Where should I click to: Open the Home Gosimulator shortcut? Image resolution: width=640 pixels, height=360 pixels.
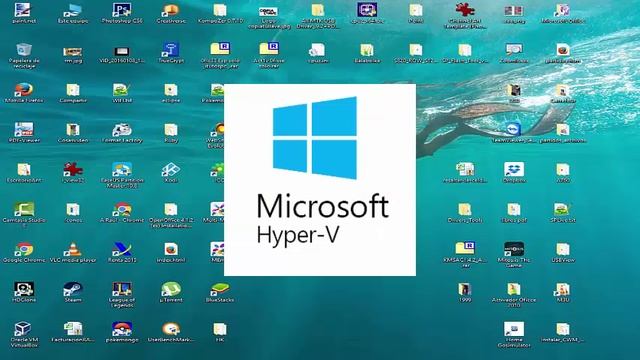point(514,335)
